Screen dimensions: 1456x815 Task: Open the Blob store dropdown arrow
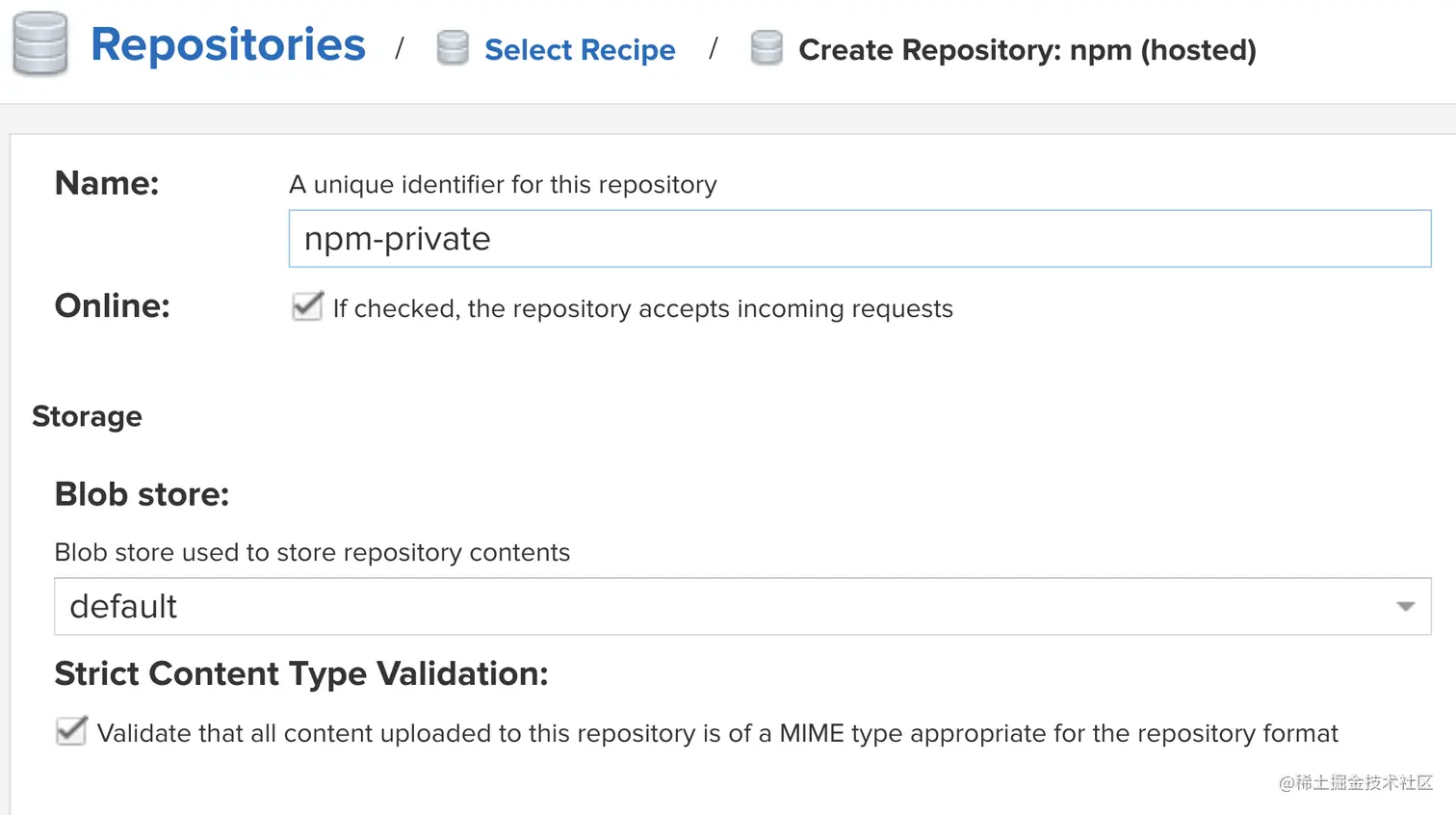click(1405, 607)
